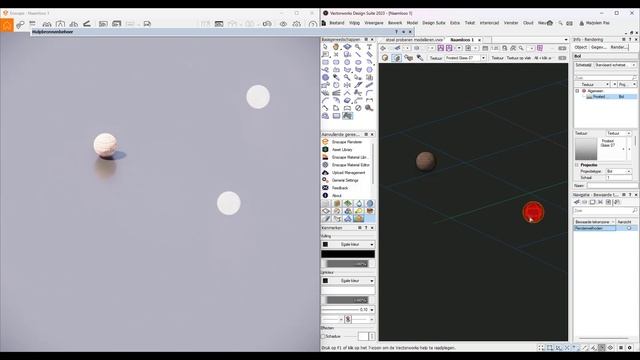The image size is (640, 360).
Task: Click the black fill color swatch
Action: click(x=348, y=254)
